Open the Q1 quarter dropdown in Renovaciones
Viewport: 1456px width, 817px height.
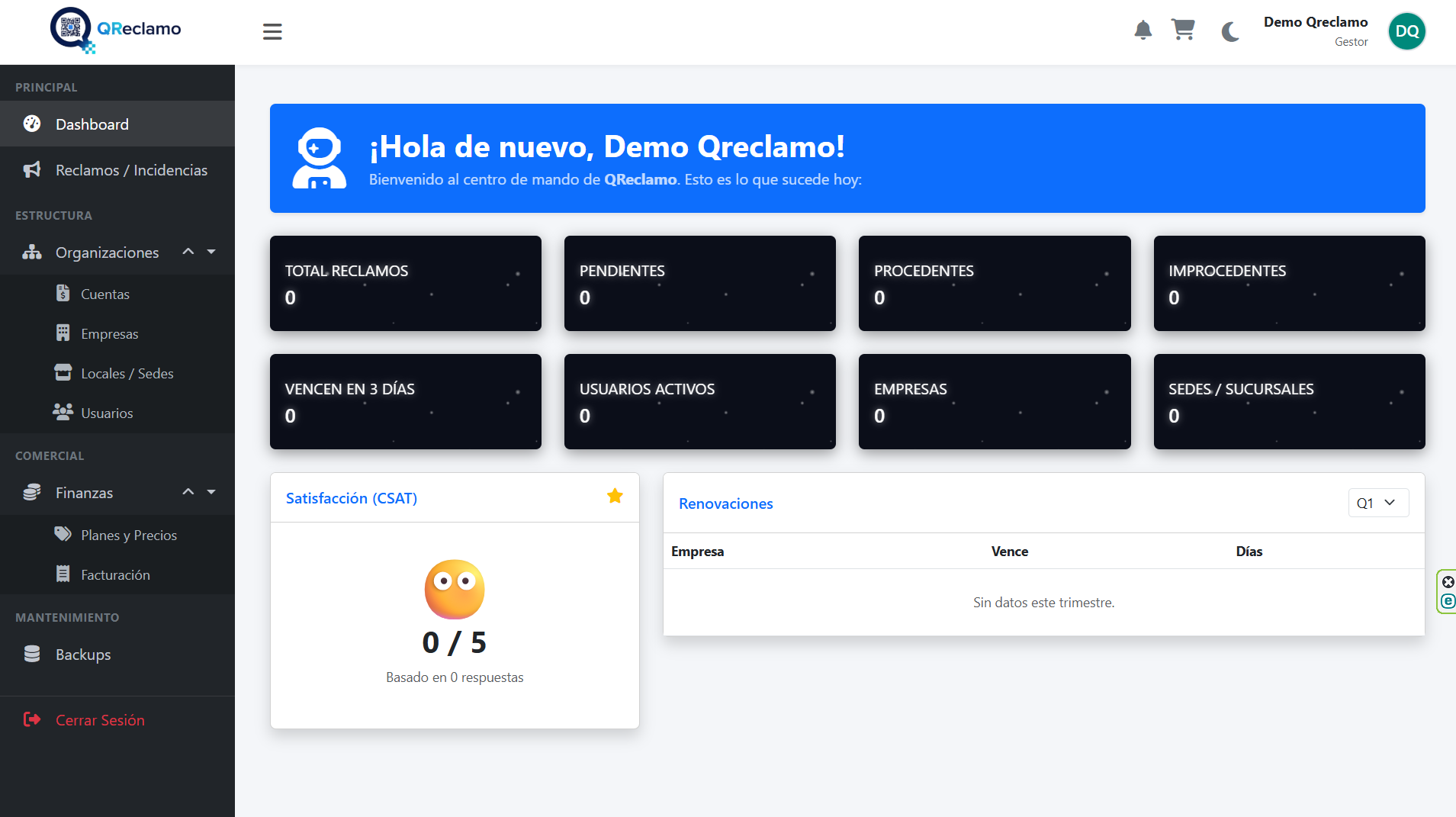[1377, 503]
